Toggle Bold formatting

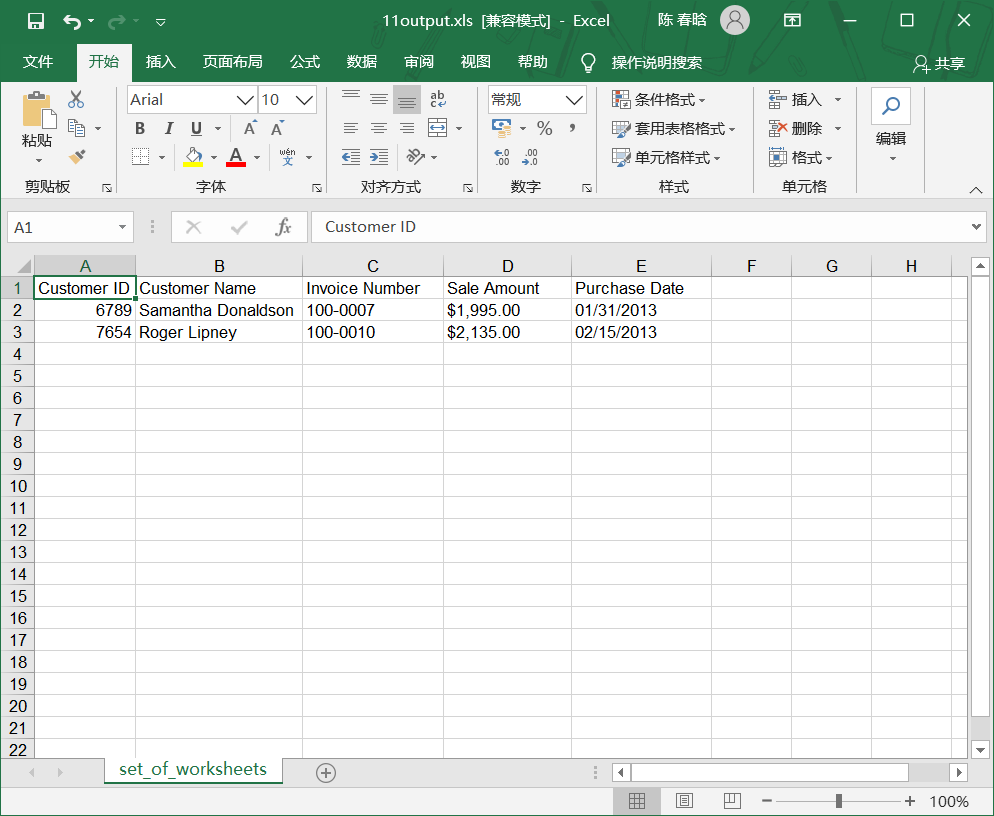click(x=140, y=129)
